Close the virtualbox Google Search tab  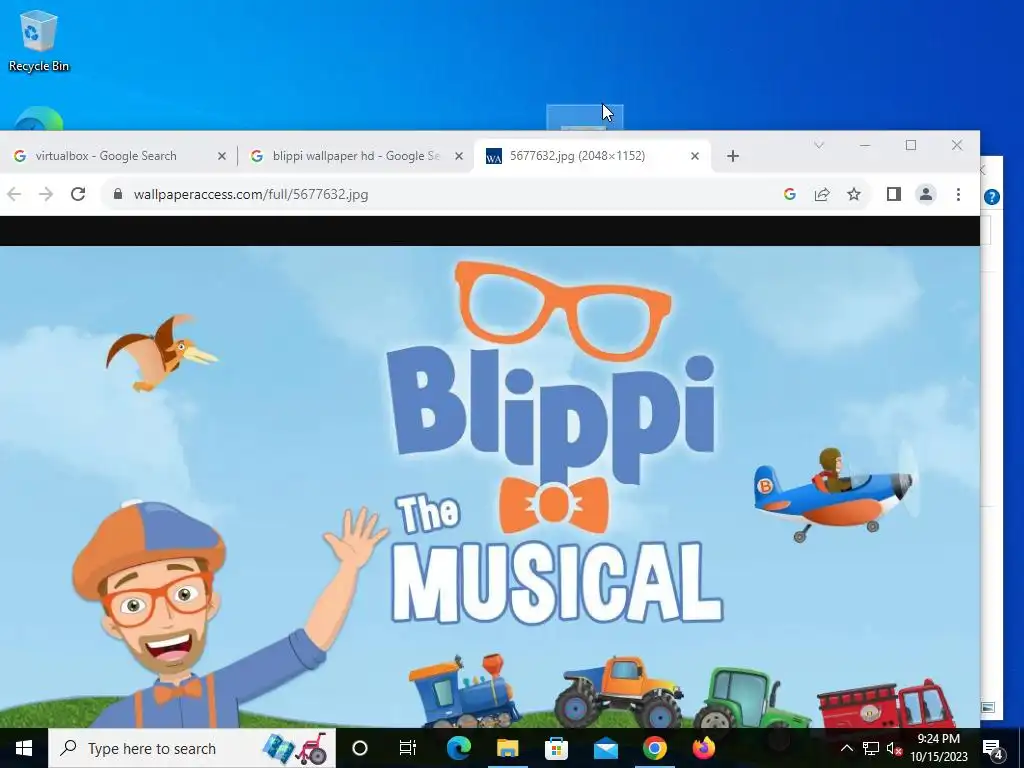(x=221, y=156)
